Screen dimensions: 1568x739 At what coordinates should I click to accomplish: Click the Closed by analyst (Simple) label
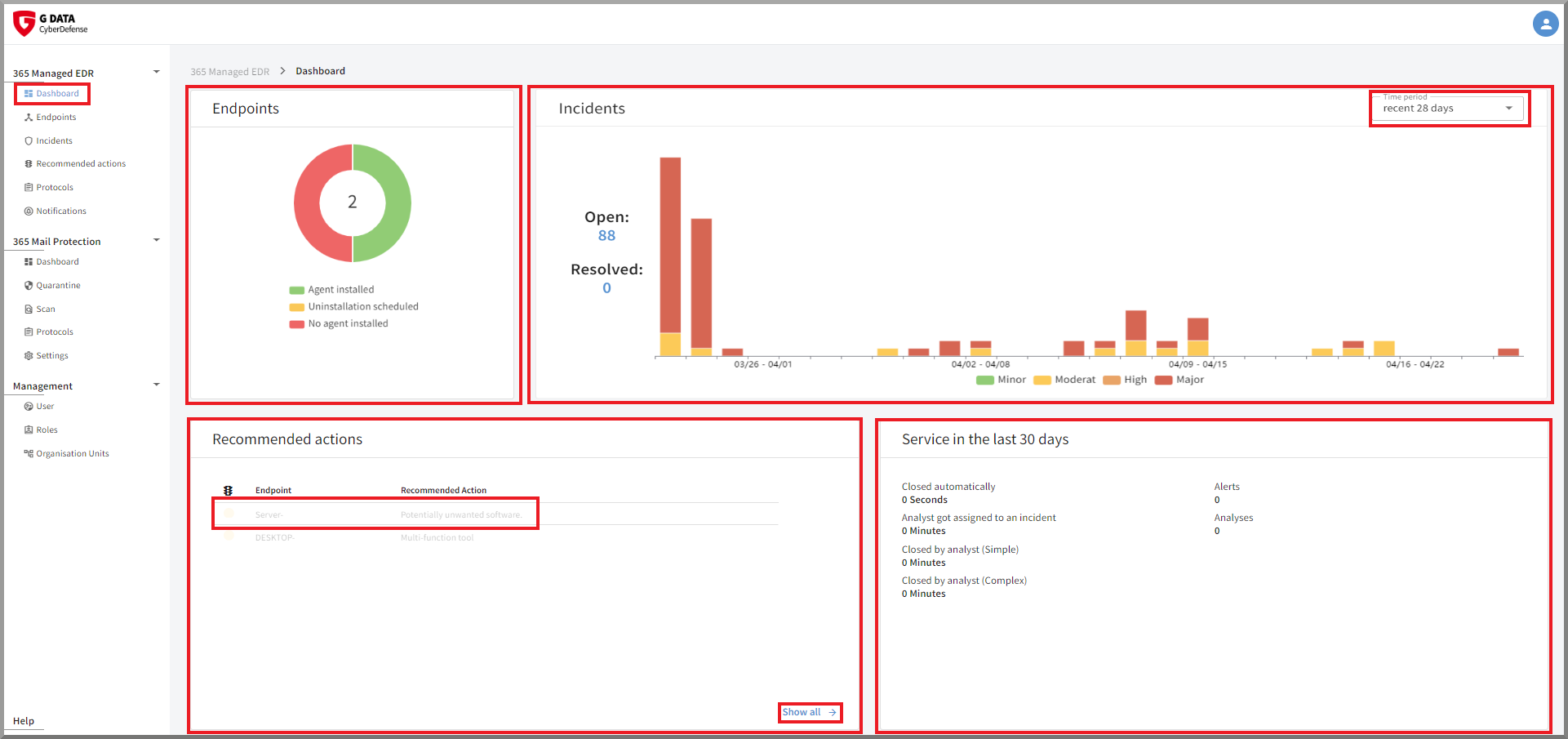960,550
